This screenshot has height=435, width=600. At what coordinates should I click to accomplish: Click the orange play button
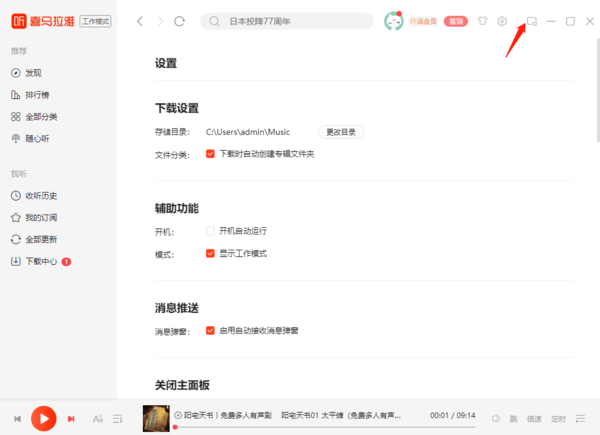(x=43, y=418)
